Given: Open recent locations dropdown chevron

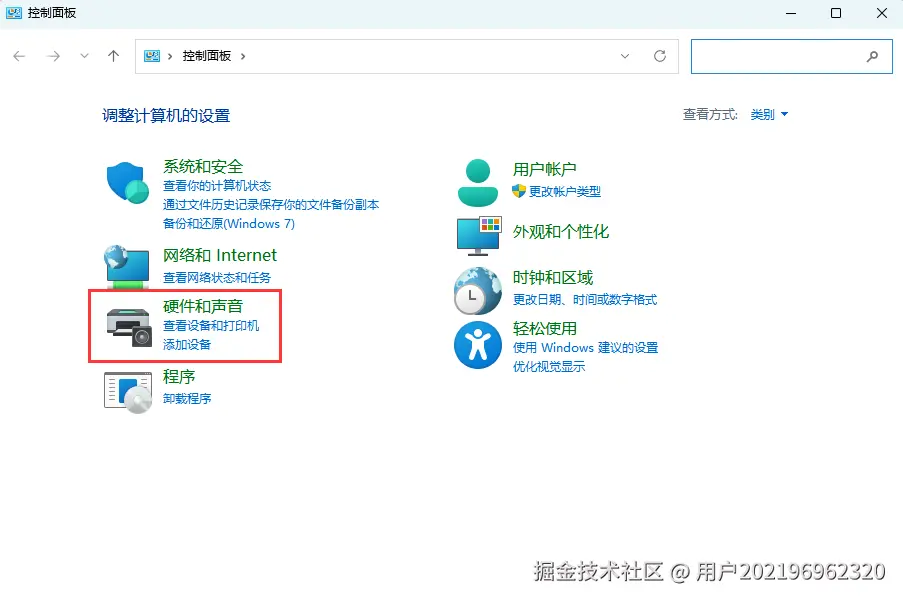Looking at the screenshot, I should click(x=85, y=56).
